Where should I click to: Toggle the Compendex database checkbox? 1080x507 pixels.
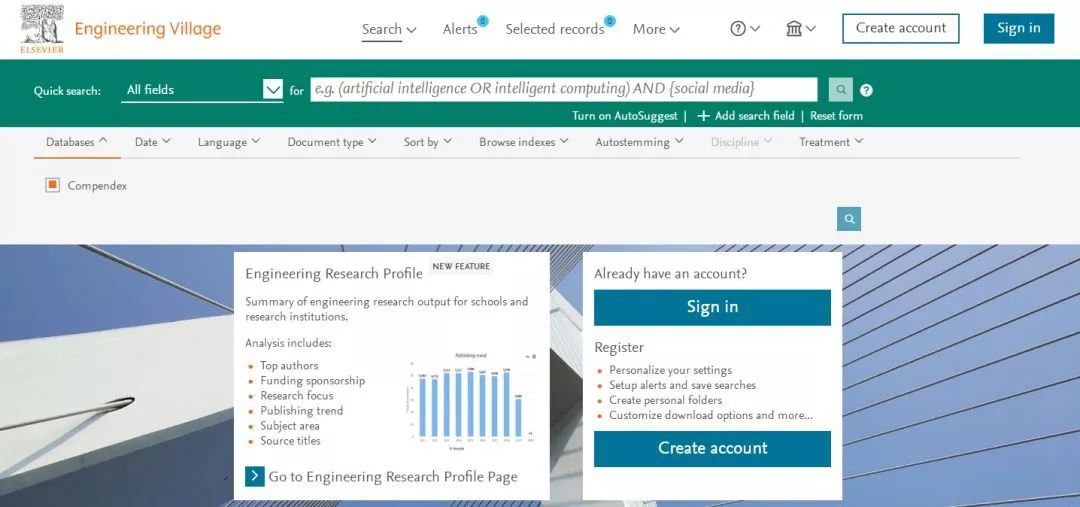pyautogui.click(x=53, y=185)
